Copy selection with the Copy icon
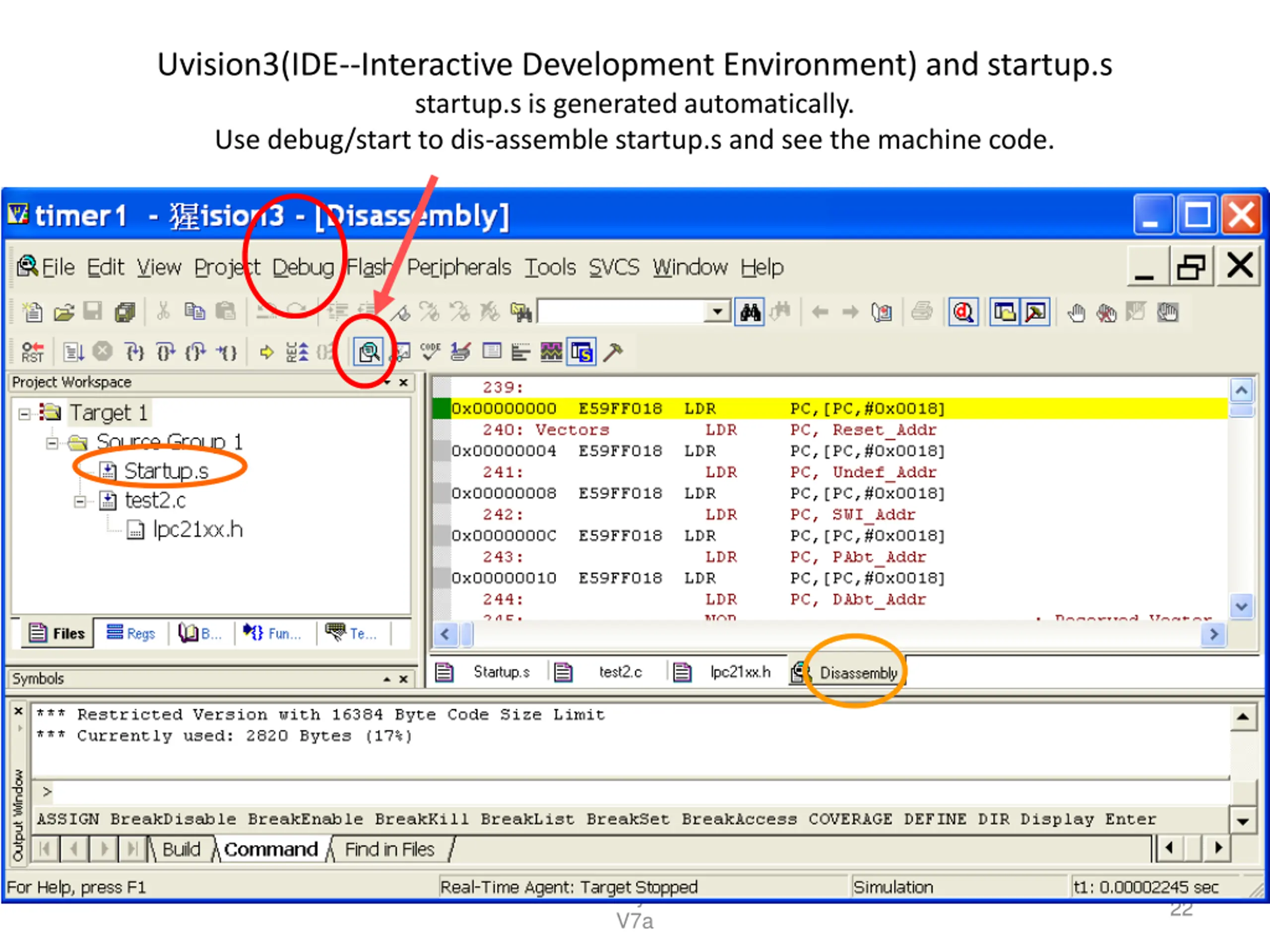The image size is (1270, 952). coord(194,311)
